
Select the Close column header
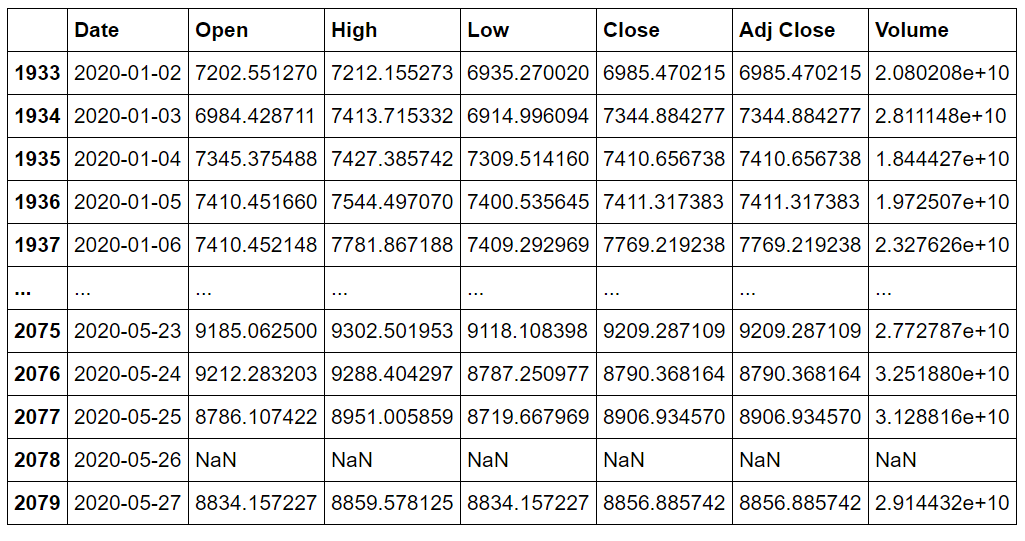click(x=631, y=30)
